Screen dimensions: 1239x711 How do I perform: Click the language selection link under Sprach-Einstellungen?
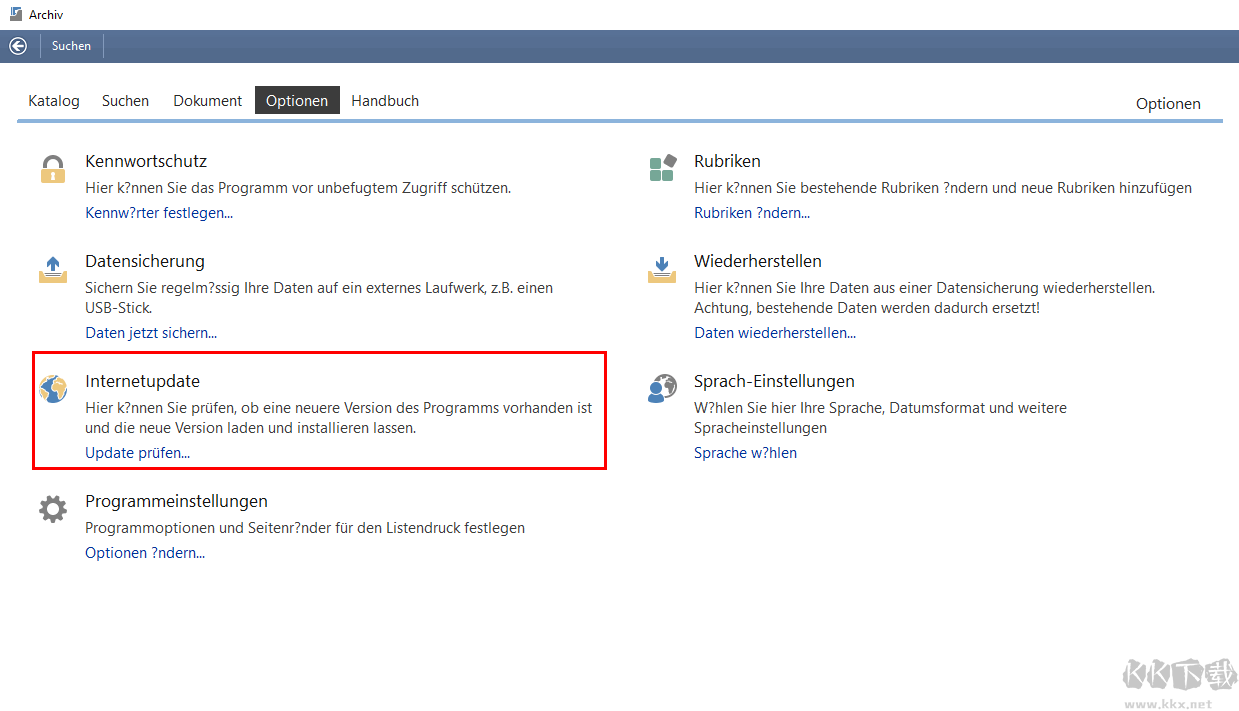point(745,453)
